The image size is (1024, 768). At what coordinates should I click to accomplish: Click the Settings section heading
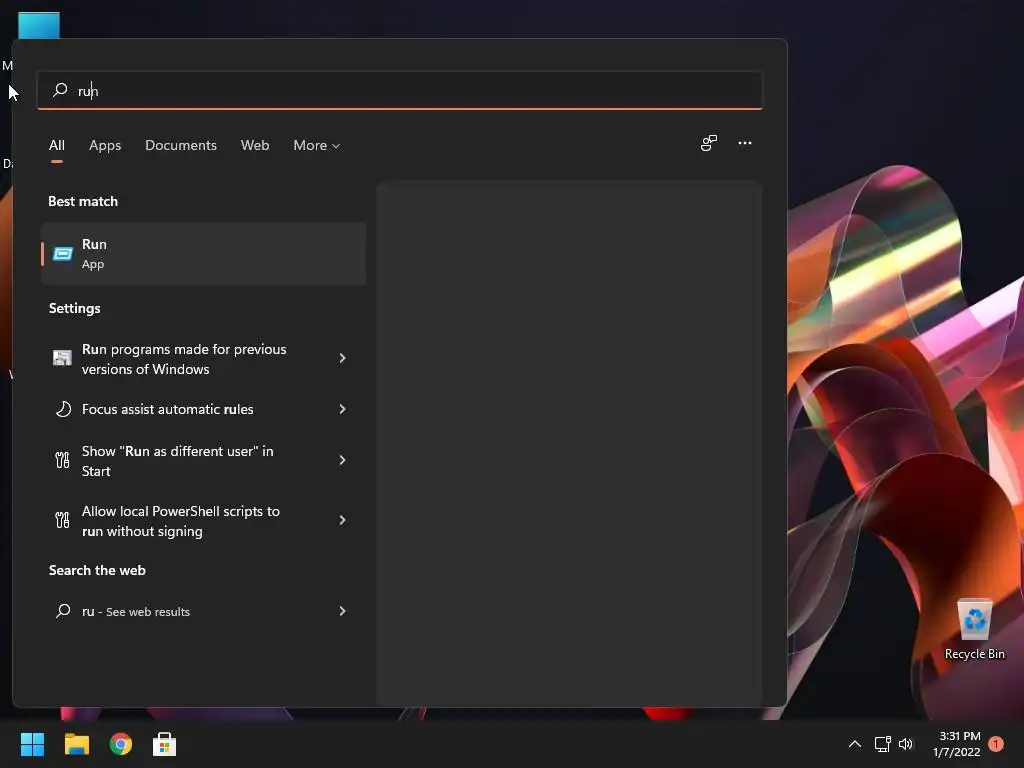(74, 308)
